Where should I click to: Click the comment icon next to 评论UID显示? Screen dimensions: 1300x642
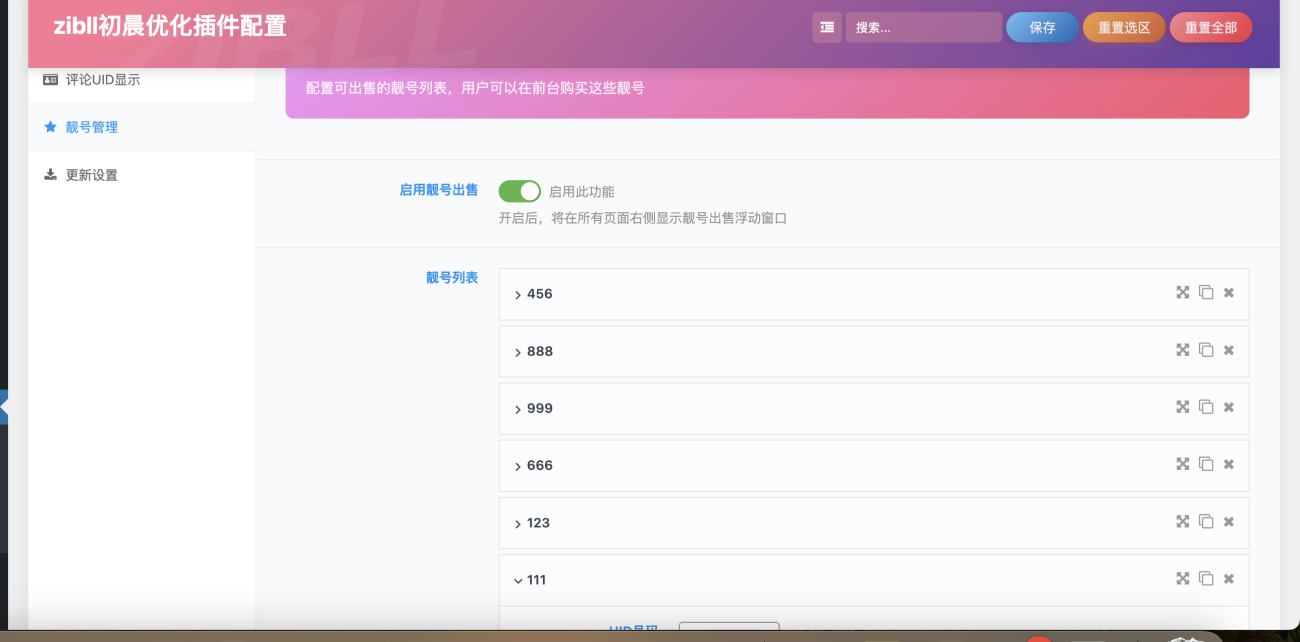pyautogui.click(x=49, y=78)
